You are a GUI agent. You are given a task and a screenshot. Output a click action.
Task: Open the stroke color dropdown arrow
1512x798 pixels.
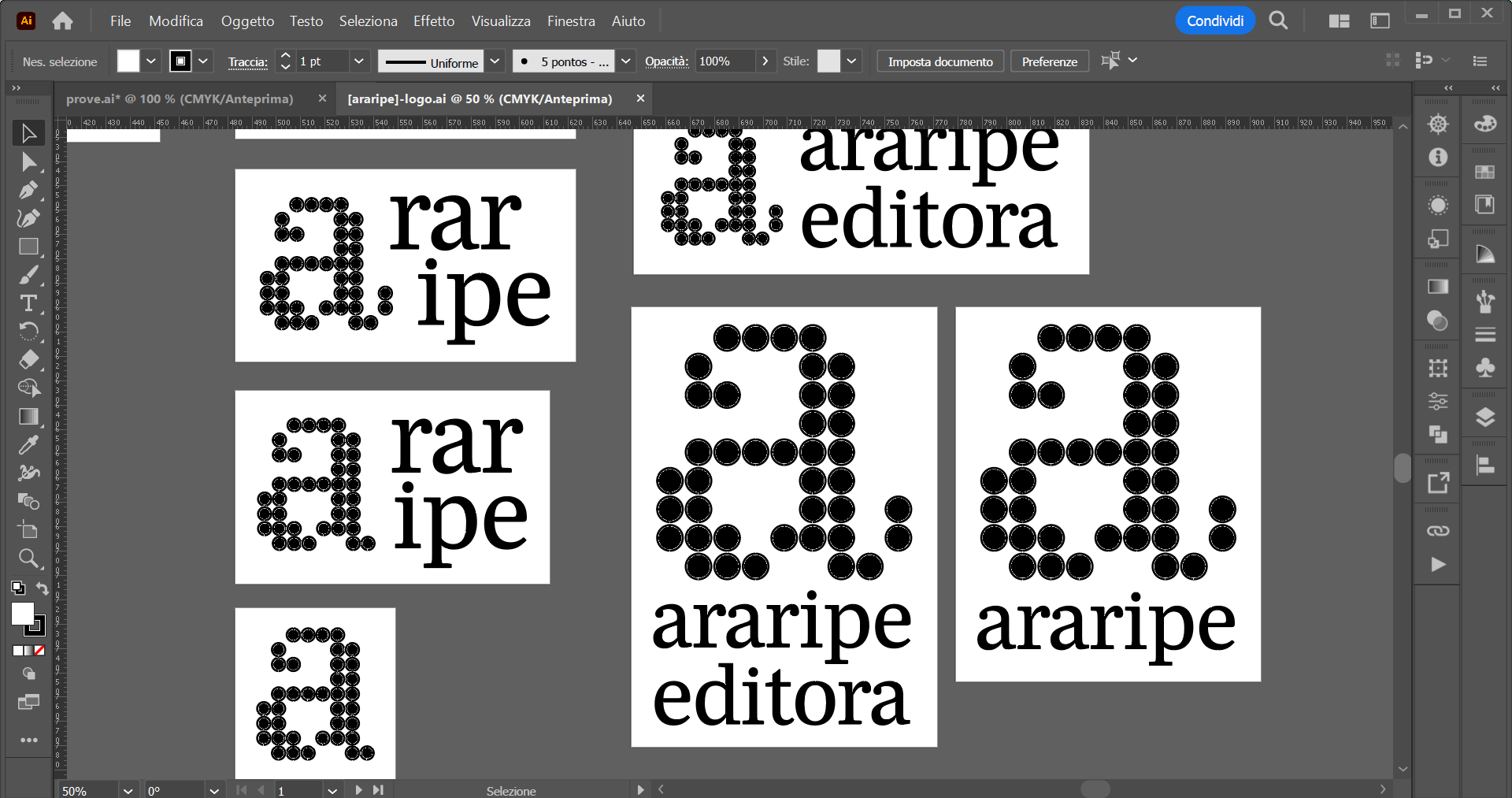click(203, 61)
